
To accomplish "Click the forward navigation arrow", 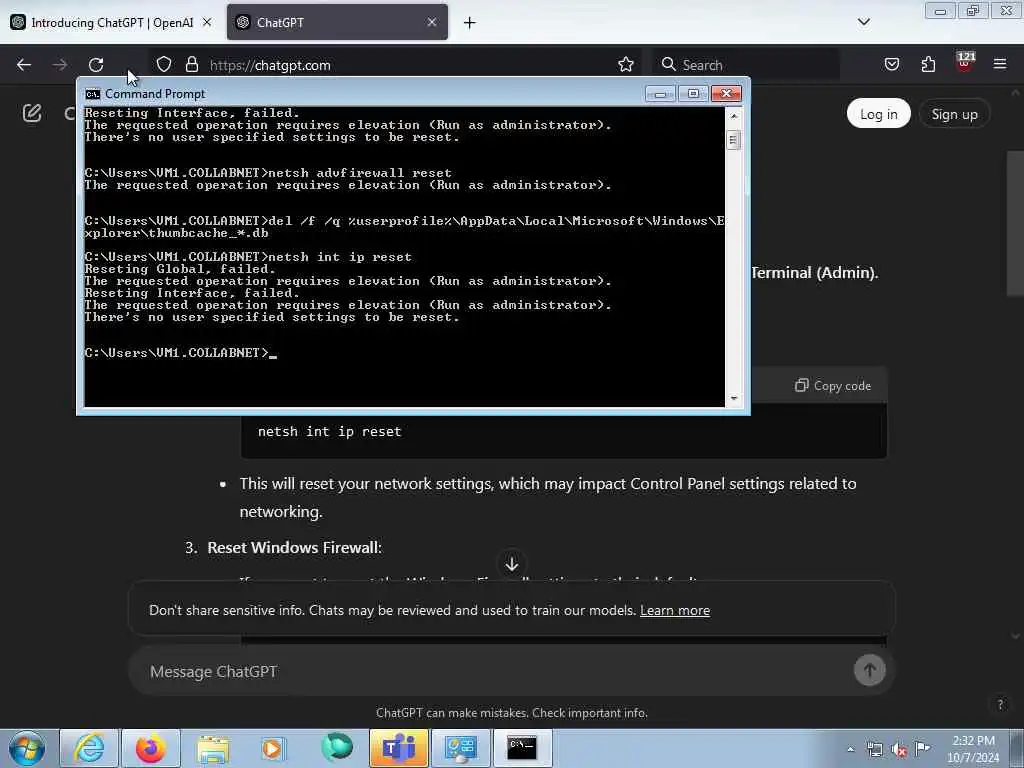I will tap(59, 65).
